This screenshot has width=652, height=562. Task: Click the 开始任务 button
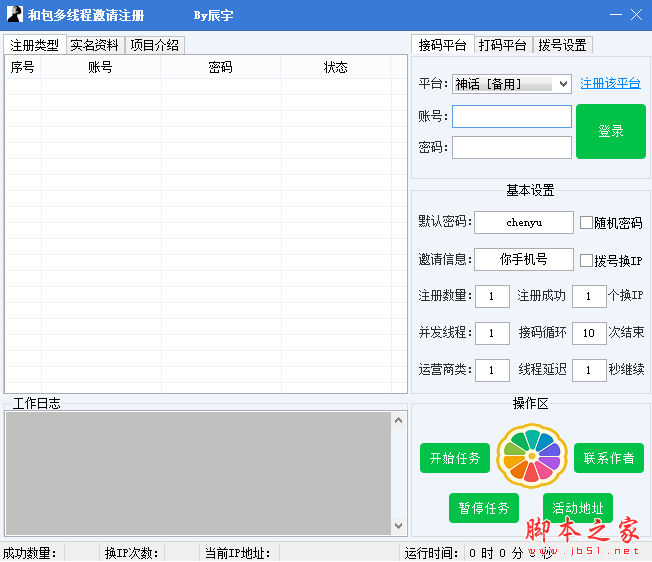[x=455, y=458]
